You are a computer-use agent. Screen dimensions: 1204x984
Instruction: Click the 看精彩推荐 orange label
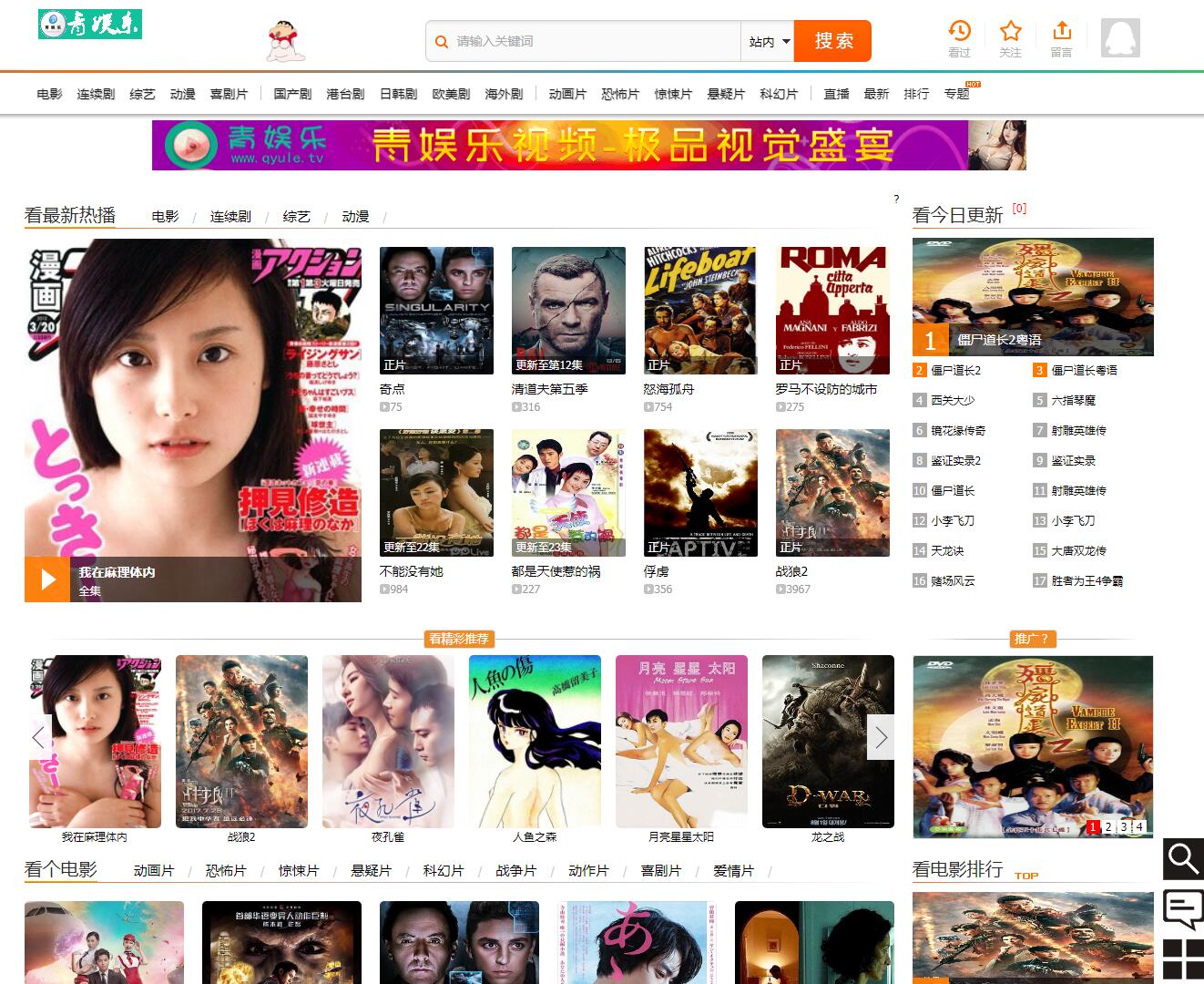pyautogui.click(x=459, y=639)
